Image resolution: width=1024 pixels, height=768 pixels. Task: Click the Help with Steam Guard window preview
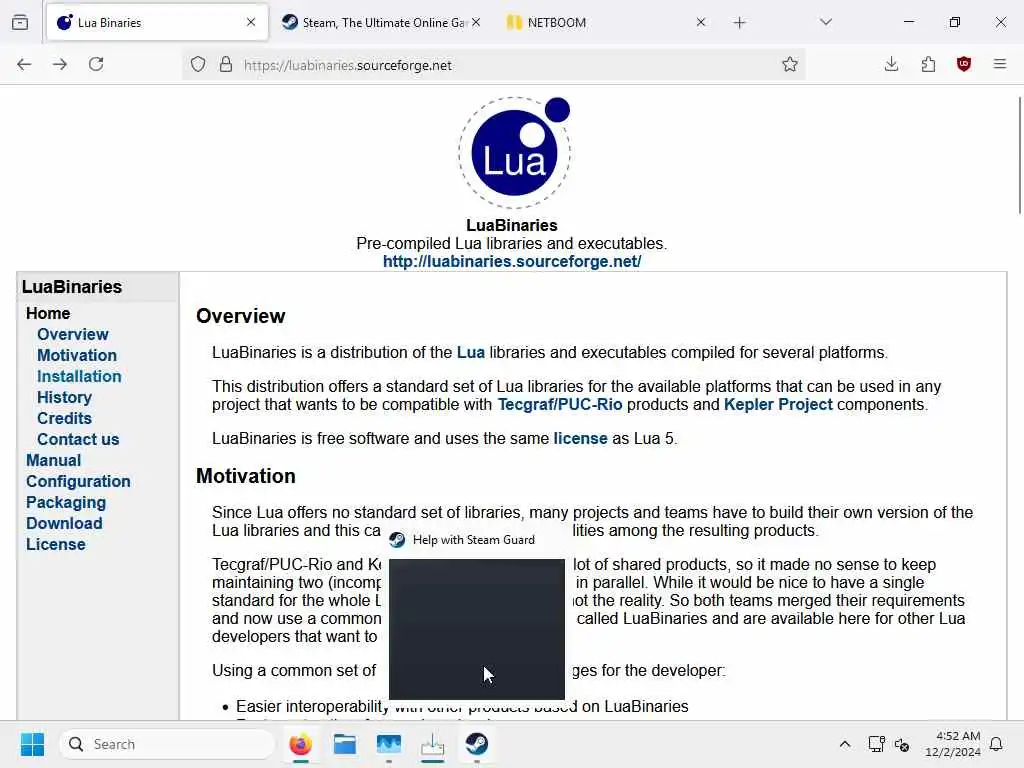tap(476, 628)
